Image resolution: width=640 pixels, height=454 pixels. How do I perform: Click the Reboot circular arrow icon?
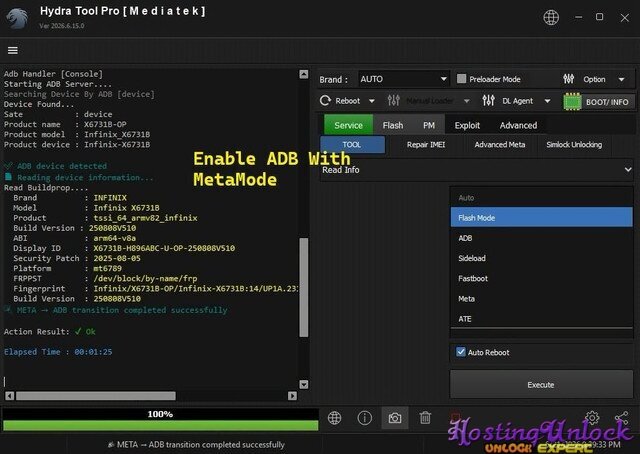[x=325, y=100]
